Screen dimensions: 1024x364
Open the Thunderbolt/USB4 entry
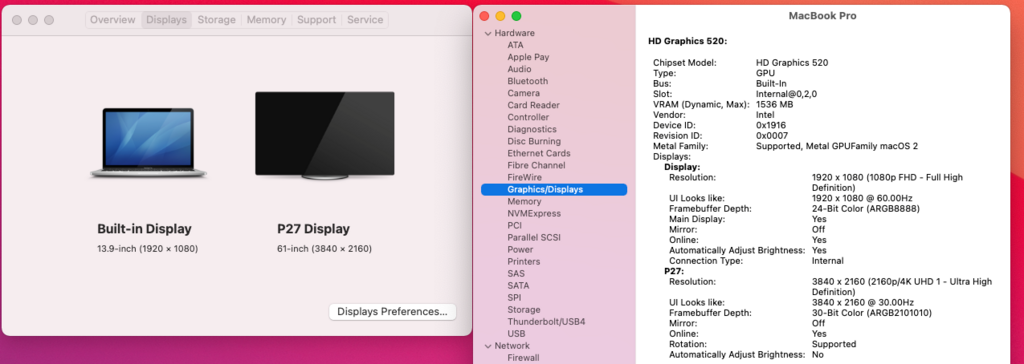pyautogui.click(x=547, y=322)
